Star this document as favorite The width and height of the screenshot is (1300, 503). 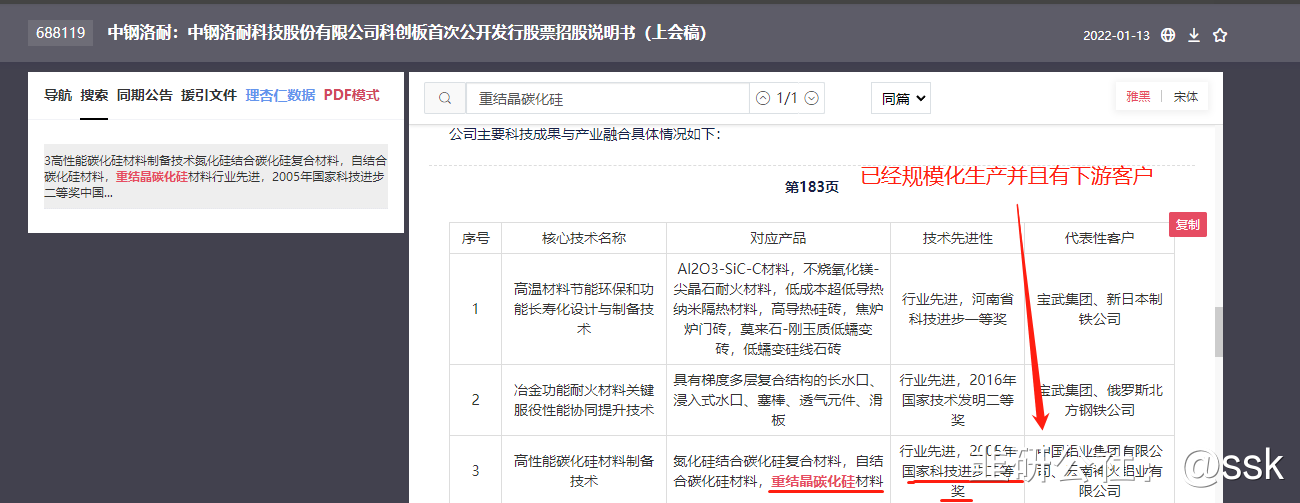point(1219,35)
